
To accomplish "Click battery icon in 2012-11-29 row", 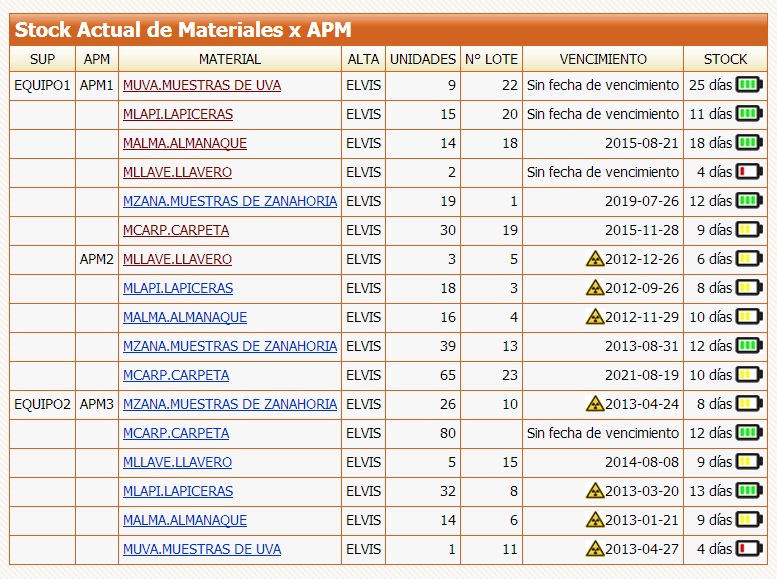I will (749, 317).
